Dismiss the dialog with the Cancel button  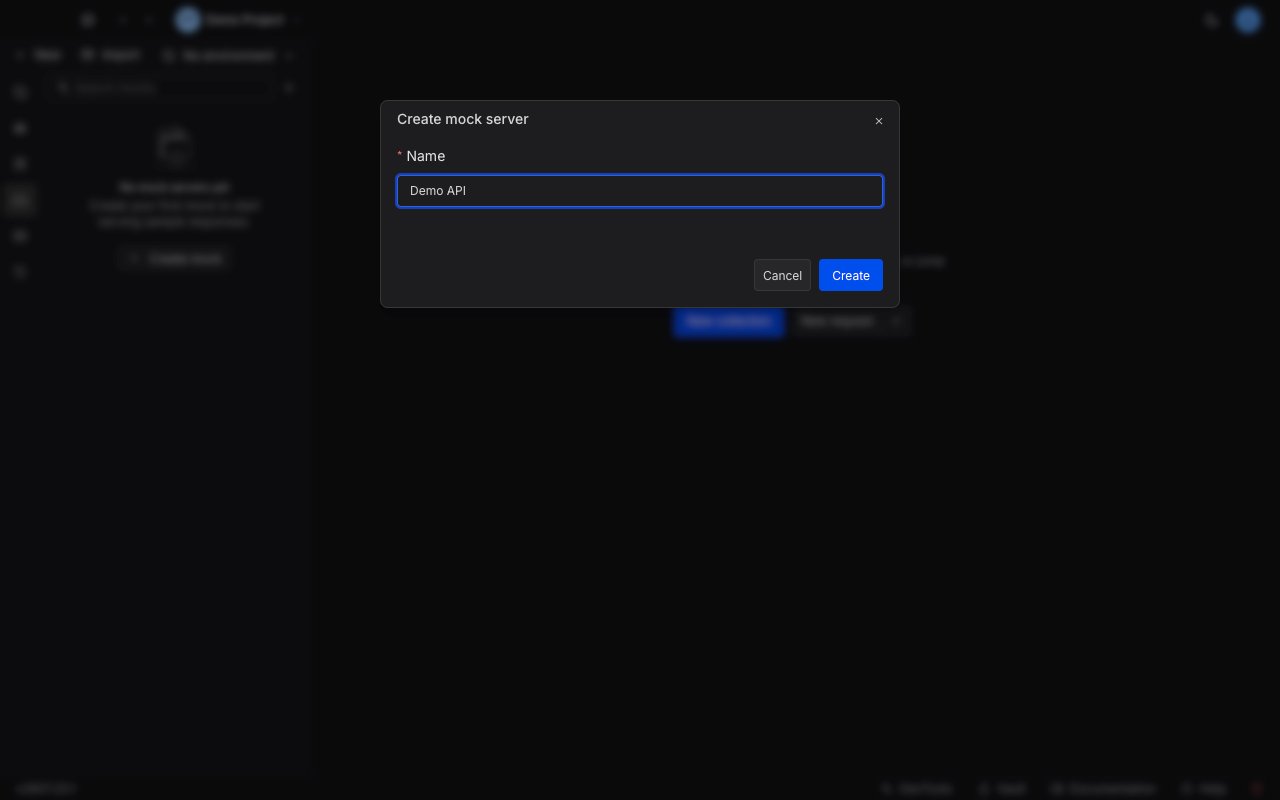coord(782,275)
